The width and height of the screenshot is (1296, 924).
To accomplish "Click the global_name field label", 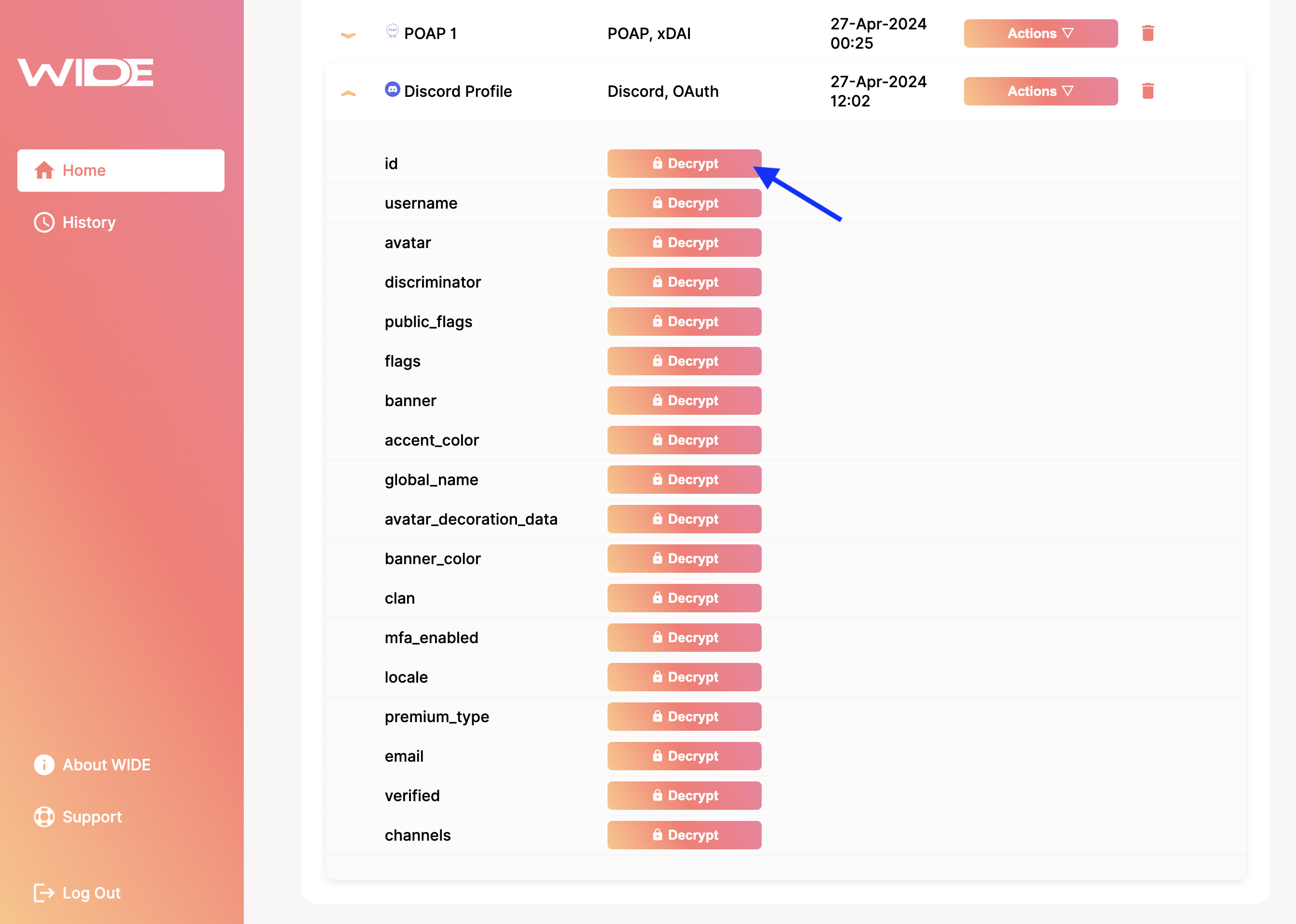I will [x=431, y=480].
